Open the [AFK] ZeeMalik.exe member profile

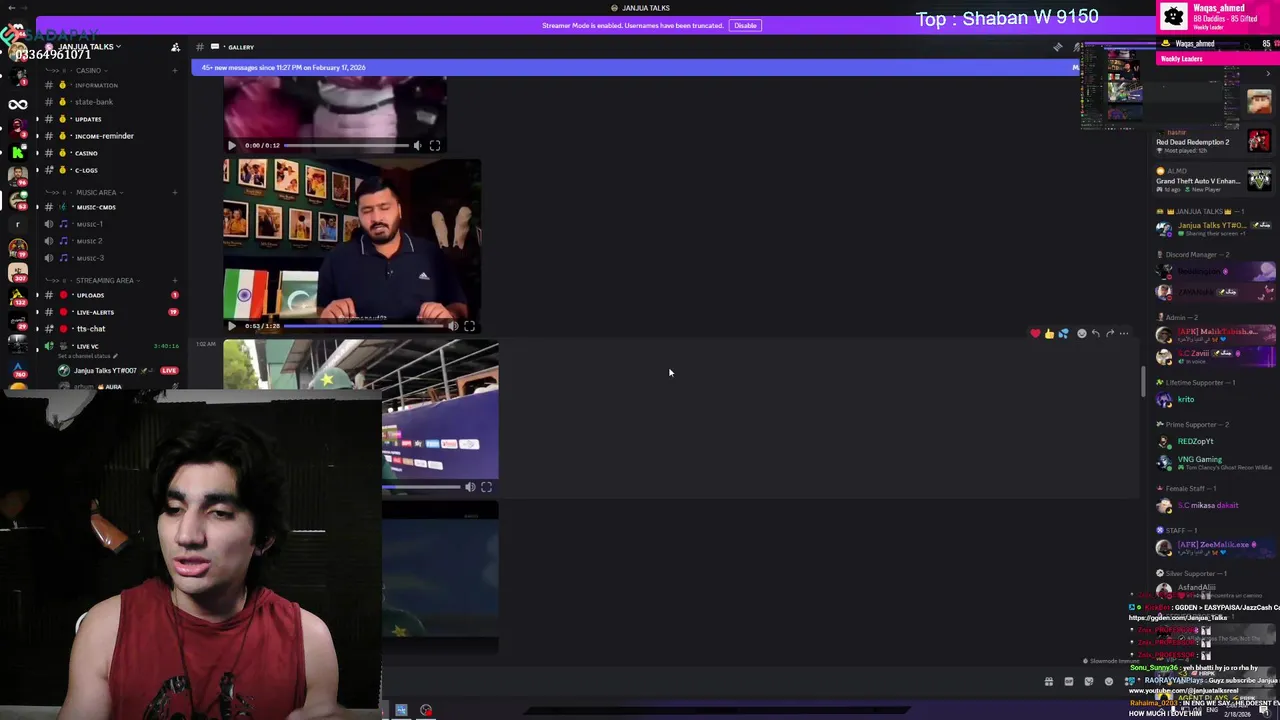coord(1213,547)
